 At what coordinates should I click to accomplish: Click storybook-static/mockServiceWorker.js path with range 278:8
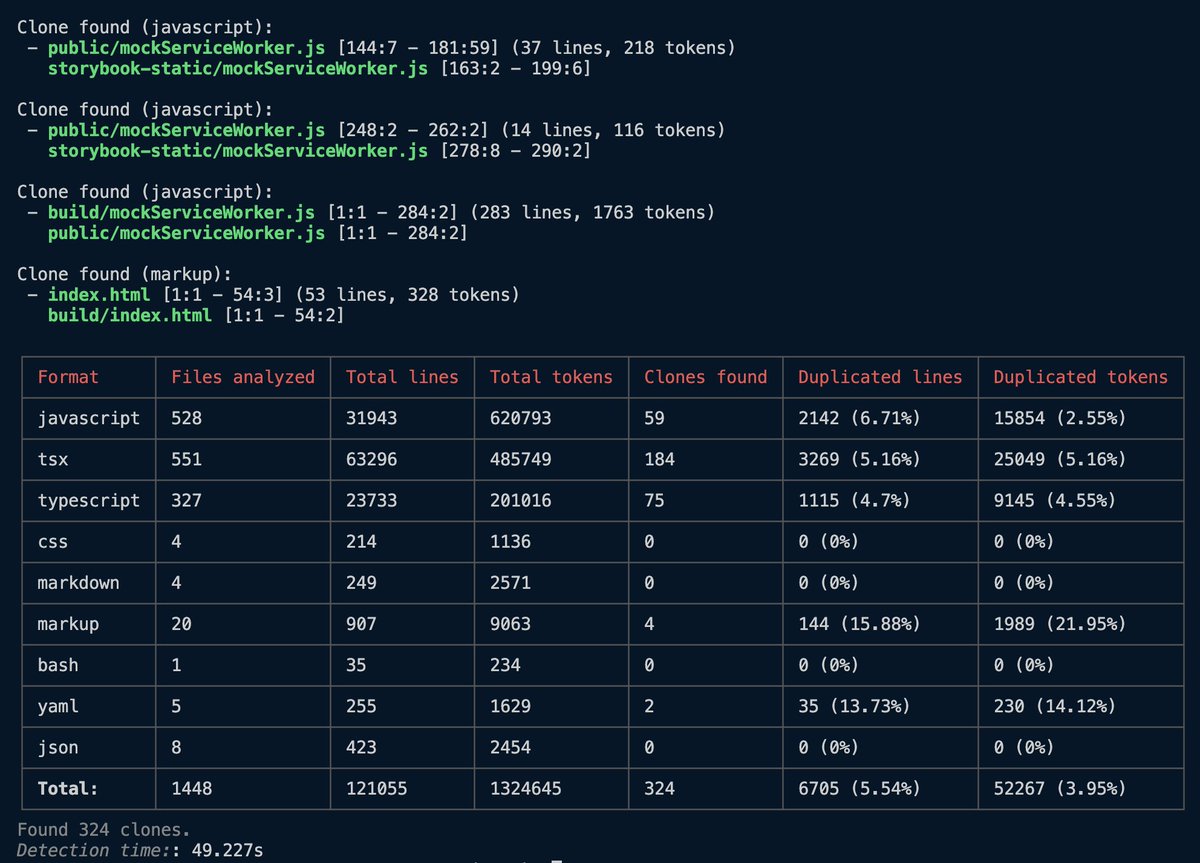(238, 150)
